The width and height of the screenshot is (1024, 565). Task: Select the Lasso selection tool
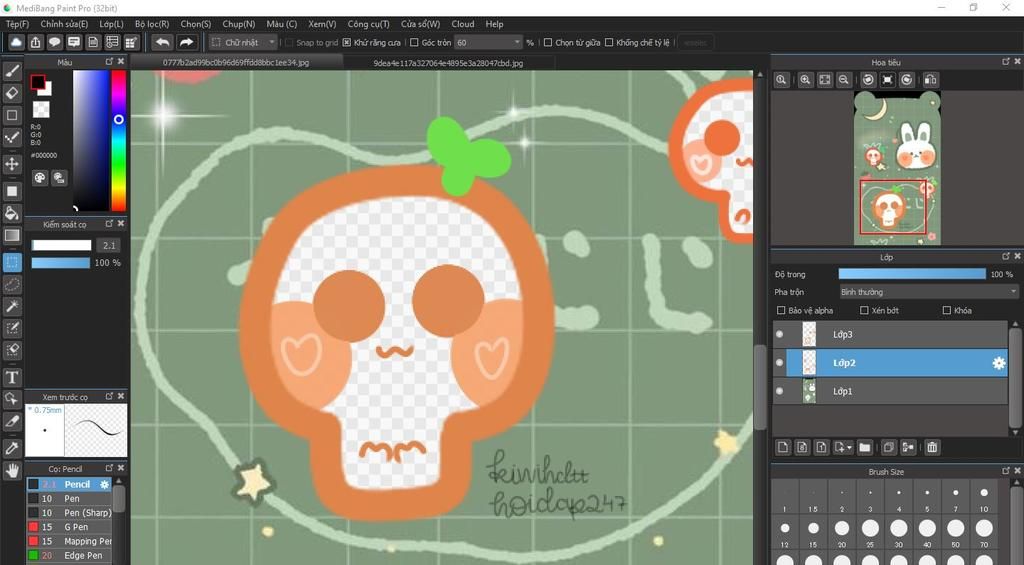click(x=12, y=285)
